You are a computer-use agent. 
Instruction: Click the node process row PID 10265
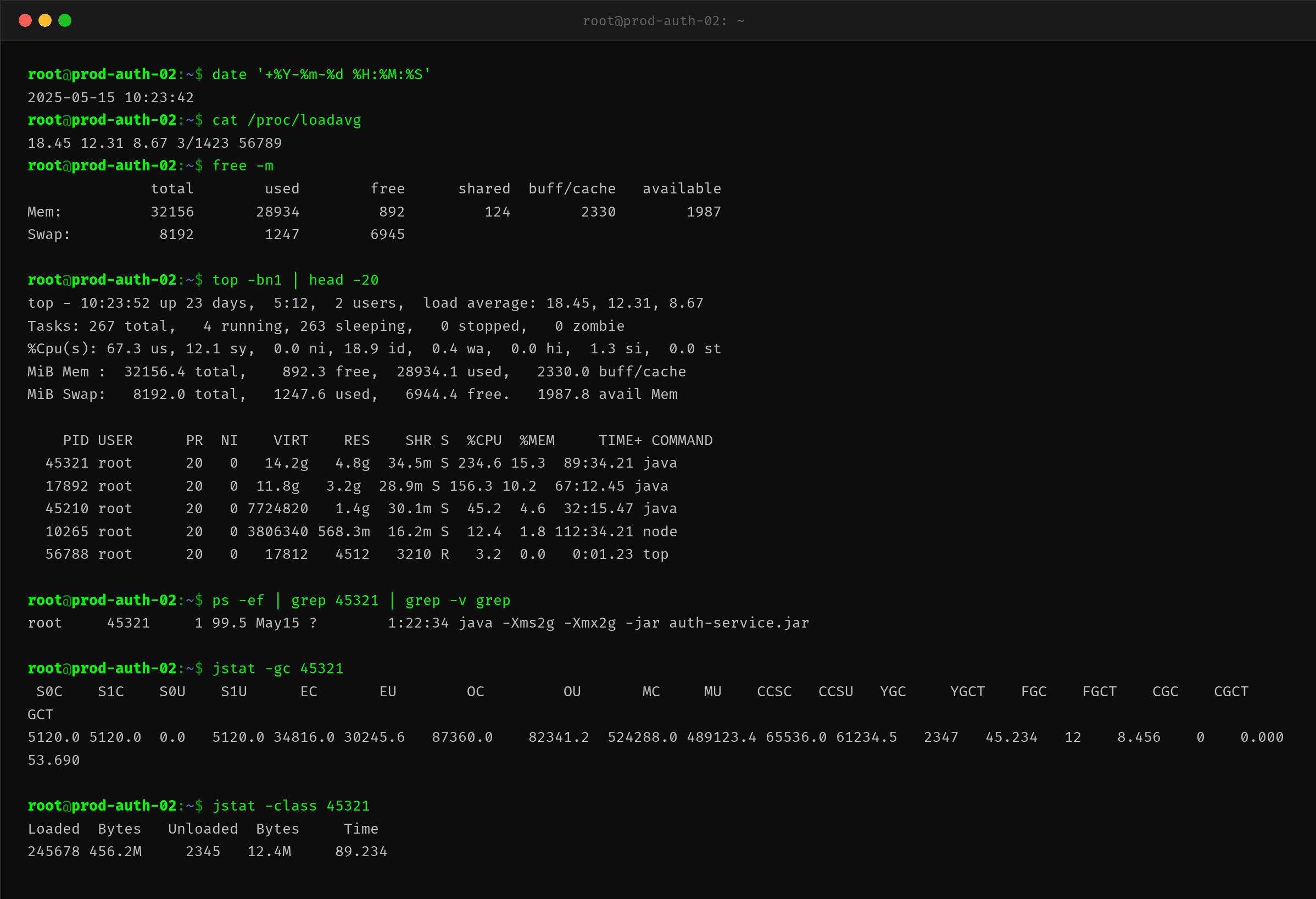(361, 531)
